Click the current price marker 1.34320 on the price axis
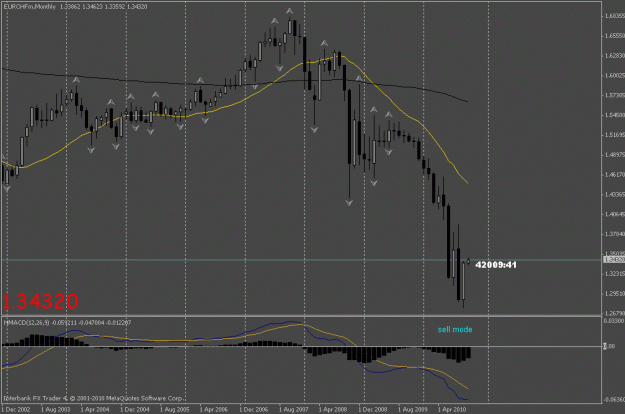 [614, 260]
